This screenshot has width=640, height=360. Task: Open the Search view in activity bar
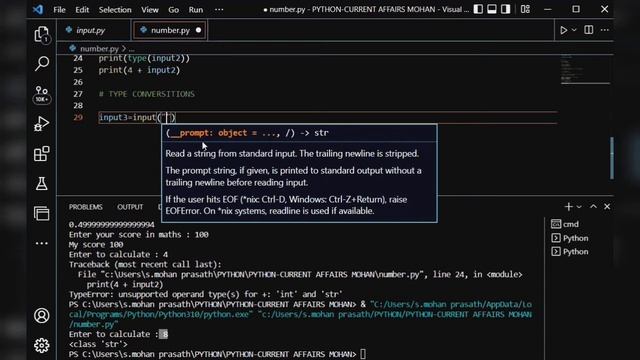pos(42,63)
